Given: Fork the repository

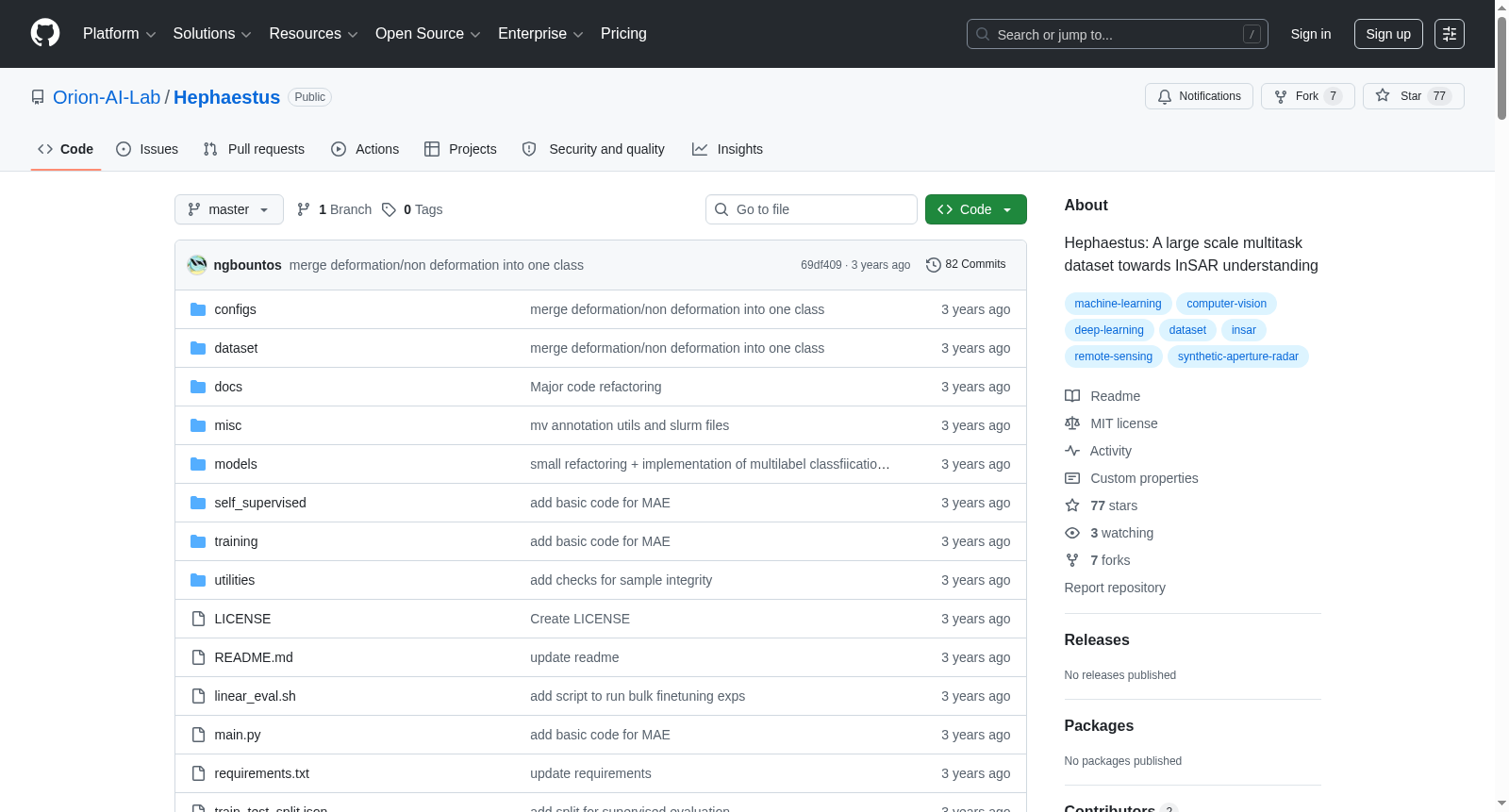Looking at the screenshot, I should click(x=1307, y=96).
